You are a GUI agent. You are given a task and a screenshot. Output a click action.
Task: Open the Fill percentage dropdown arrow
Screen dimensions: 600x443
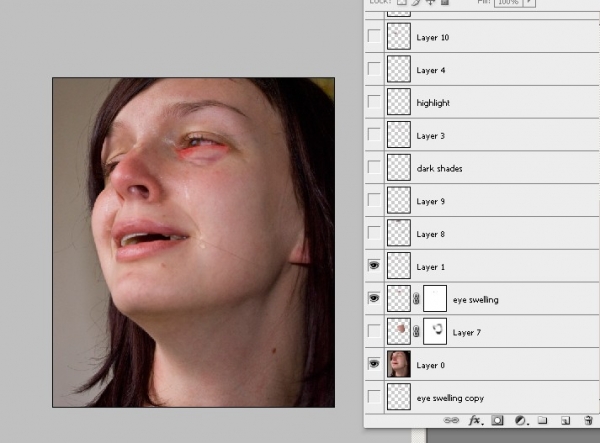tap(530, 2)
